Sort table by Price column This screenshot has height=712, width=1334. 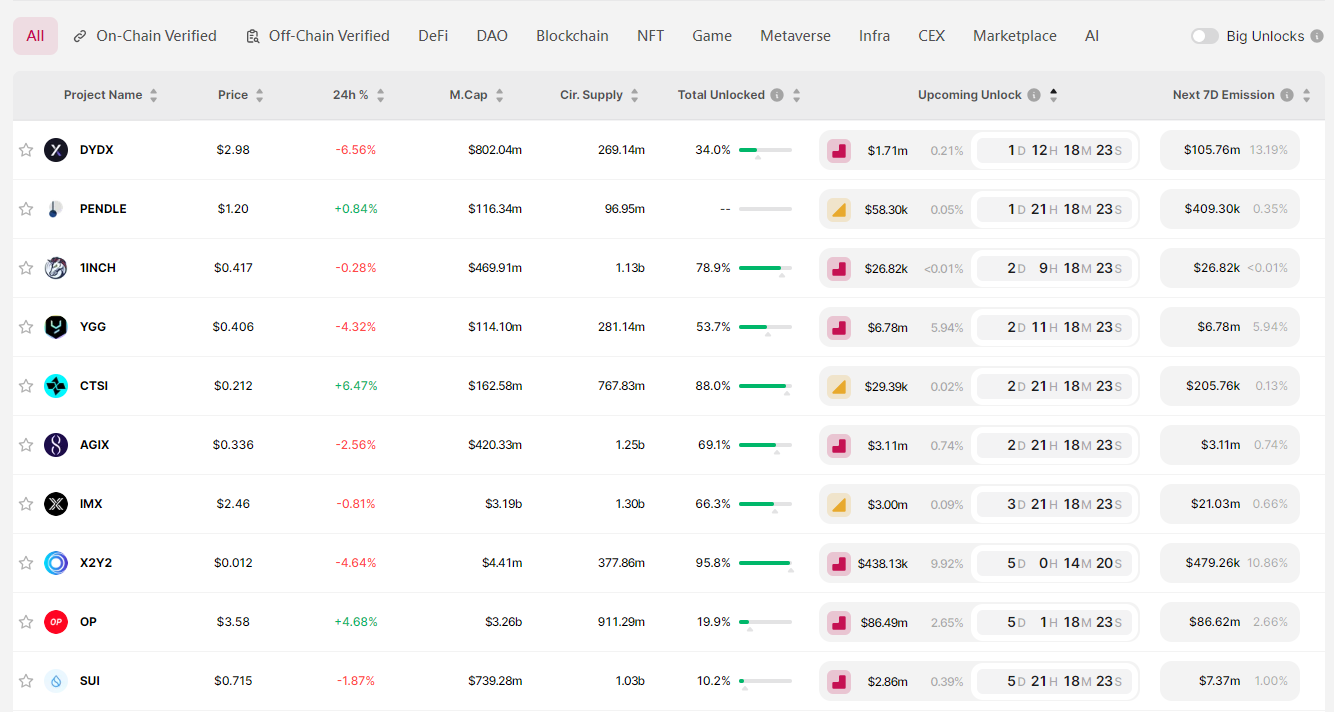241,95
